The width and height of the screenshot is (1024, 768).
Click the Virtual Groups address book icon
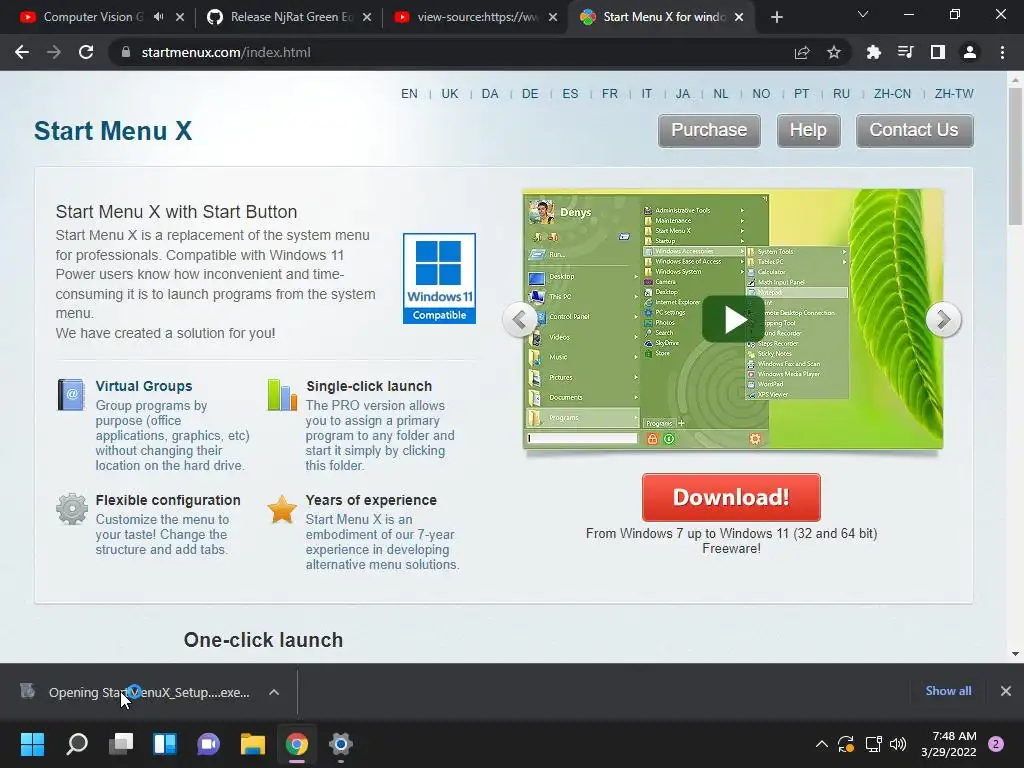pyautogui.click(x=71, y=394)
